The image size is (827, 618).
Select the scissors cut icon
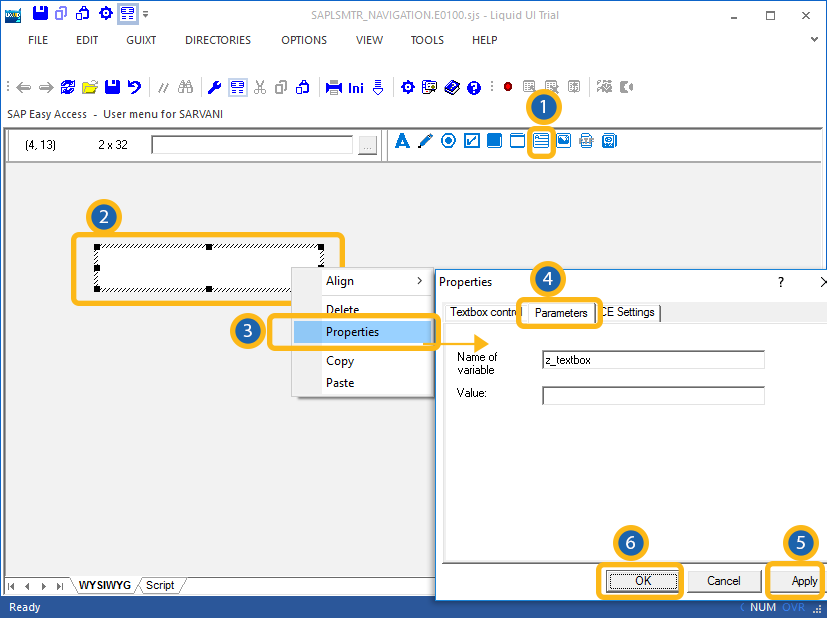click(x=260, y=87)
